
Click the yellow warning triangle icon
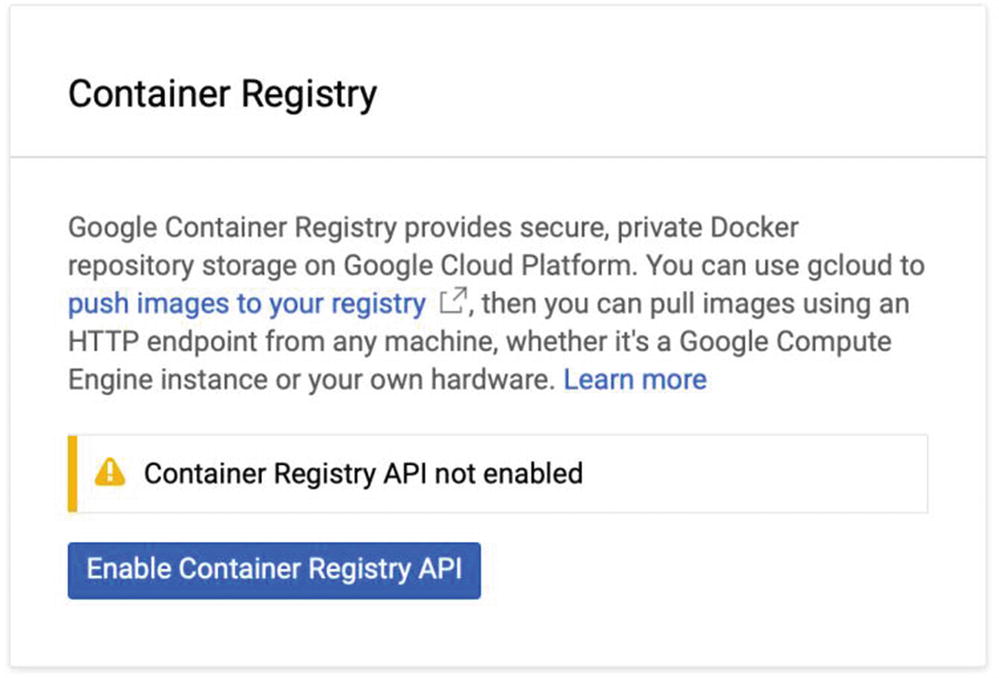point(109,472)
